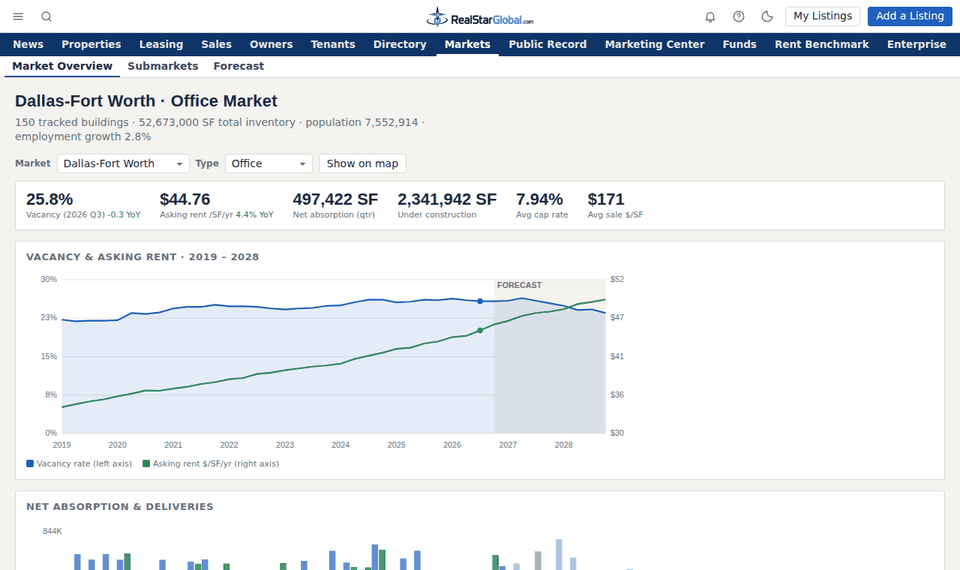Select the Markets menu item
This screenshot has height=570, width=960.
[468, 44]
